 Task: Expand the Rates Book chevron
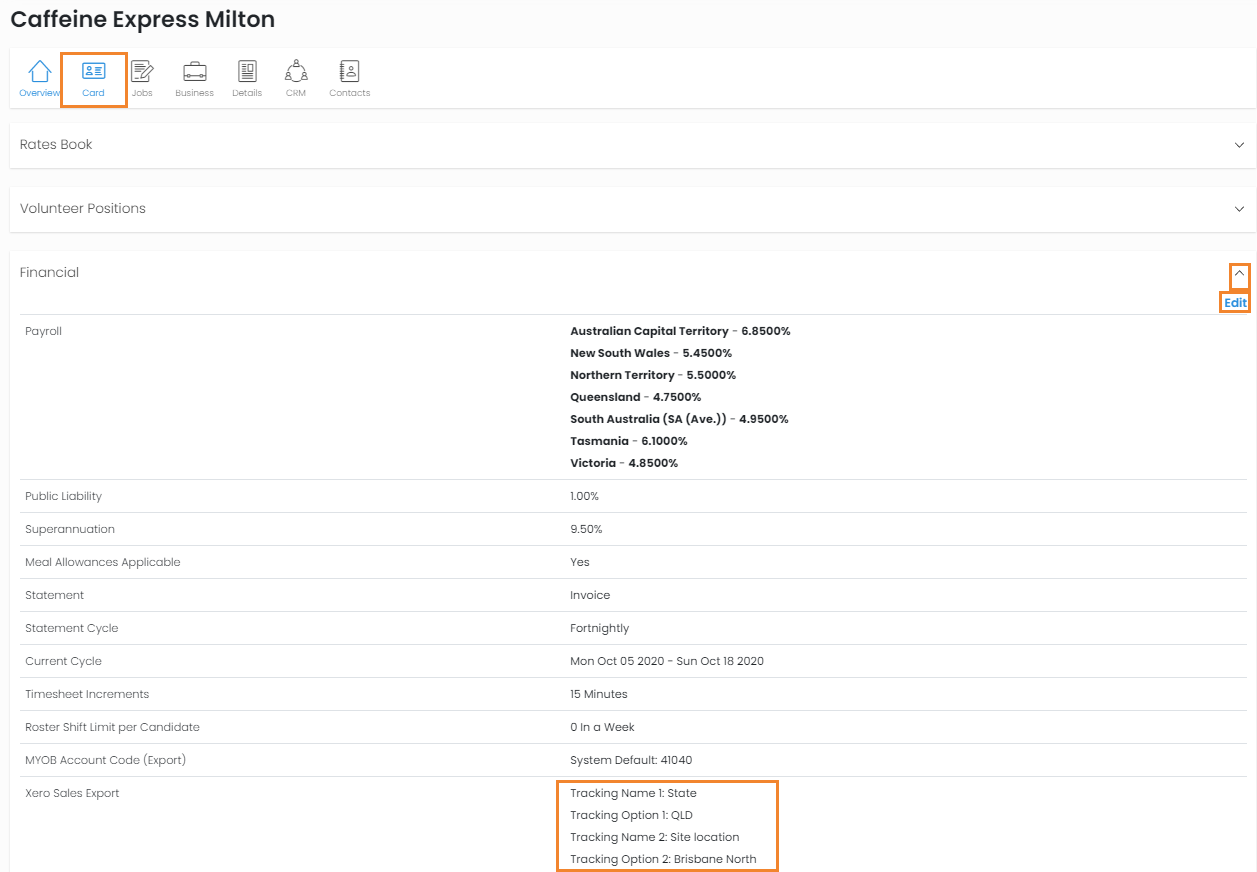coord(1240,145)
